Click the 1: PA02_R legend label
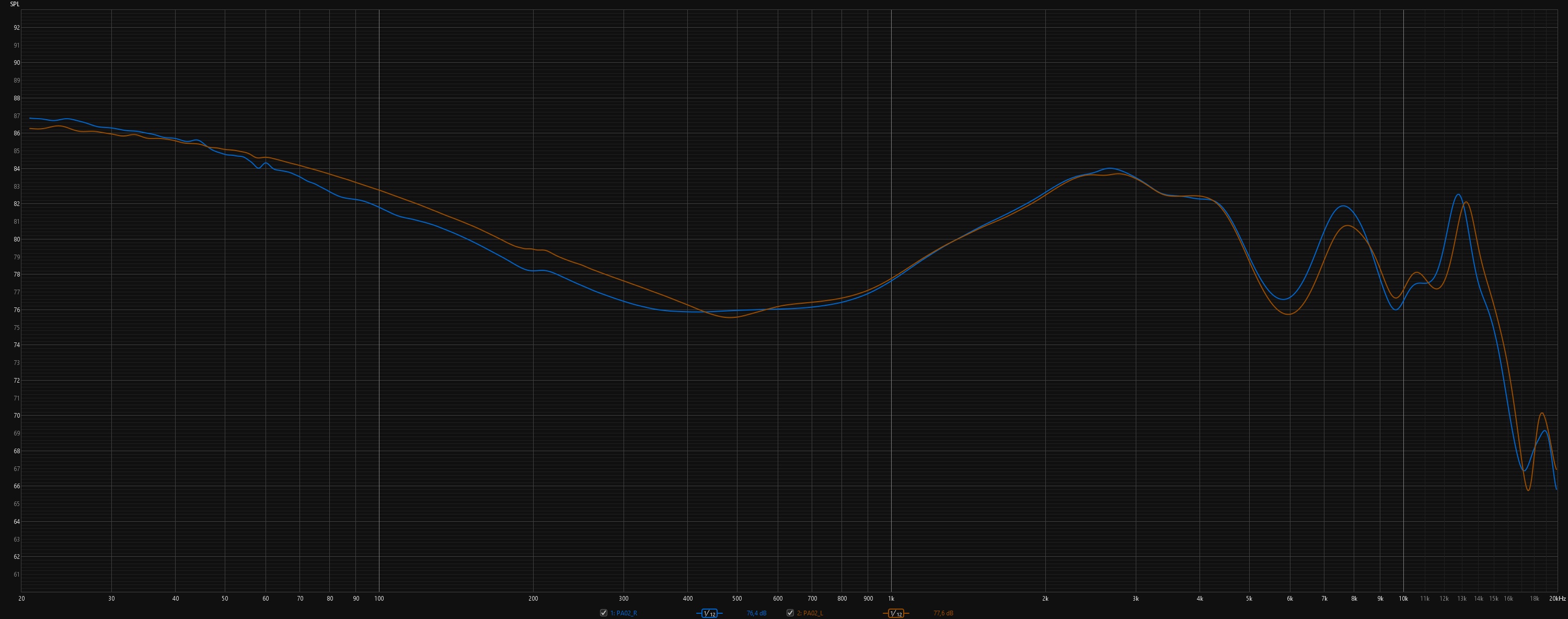Image resolution: width=1568 pixels, height=619 pixels. pos(624,613)
